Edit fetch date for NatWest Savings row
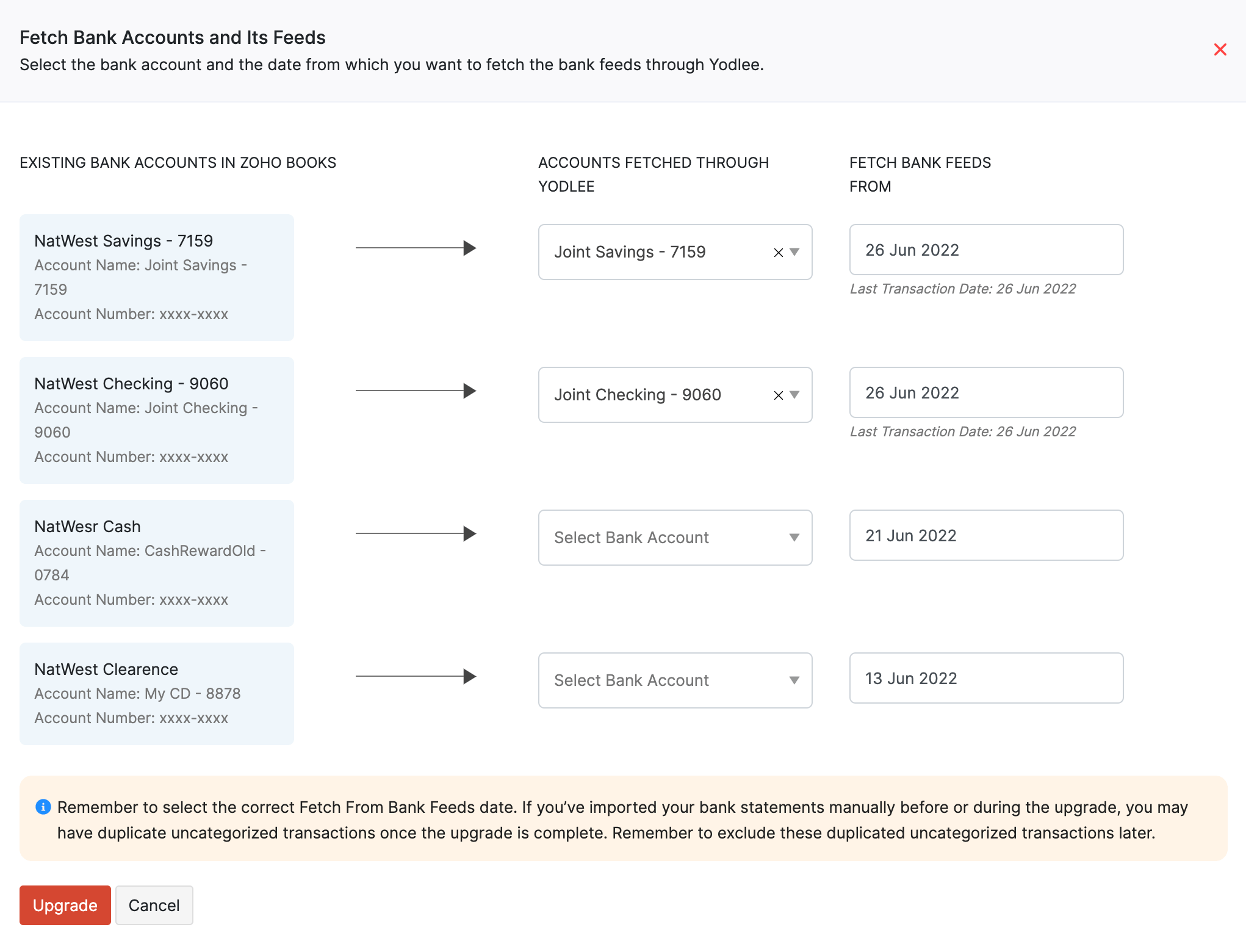Screen dimensions: 1246x952 985,250
